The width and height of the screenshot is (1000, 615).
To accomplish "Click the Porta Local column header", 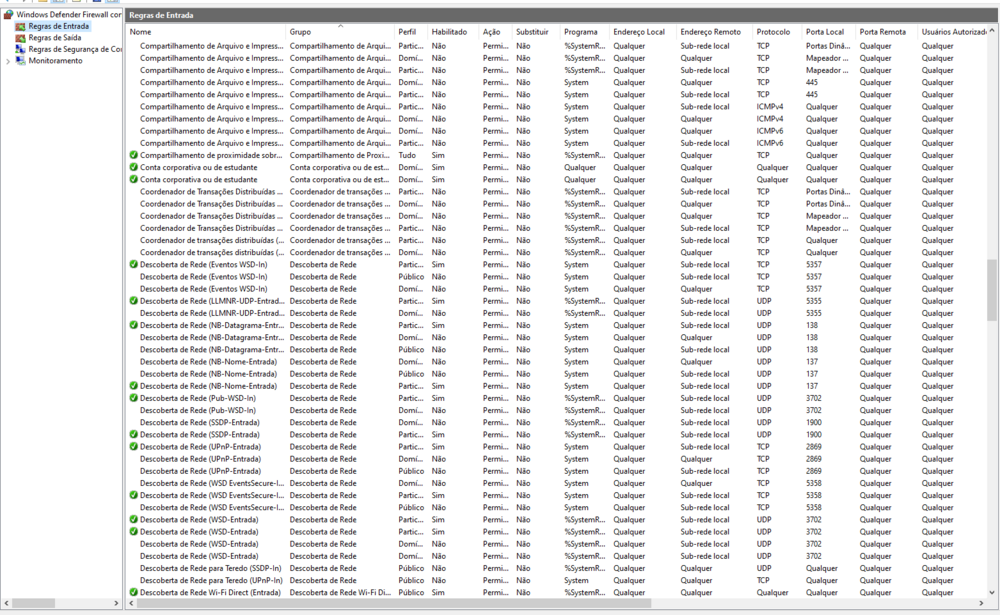I will pyautogui.click(x=825, y=32).
